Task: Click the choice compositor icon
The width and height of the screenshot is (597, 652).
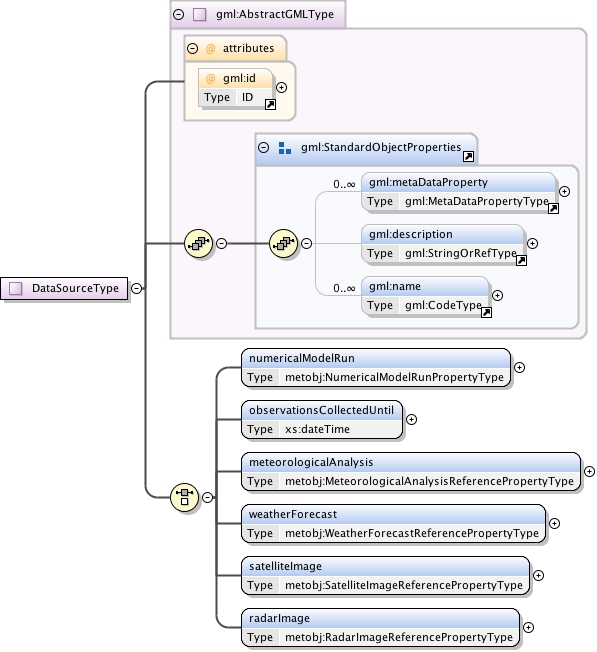Action: [x=184, y=497]
